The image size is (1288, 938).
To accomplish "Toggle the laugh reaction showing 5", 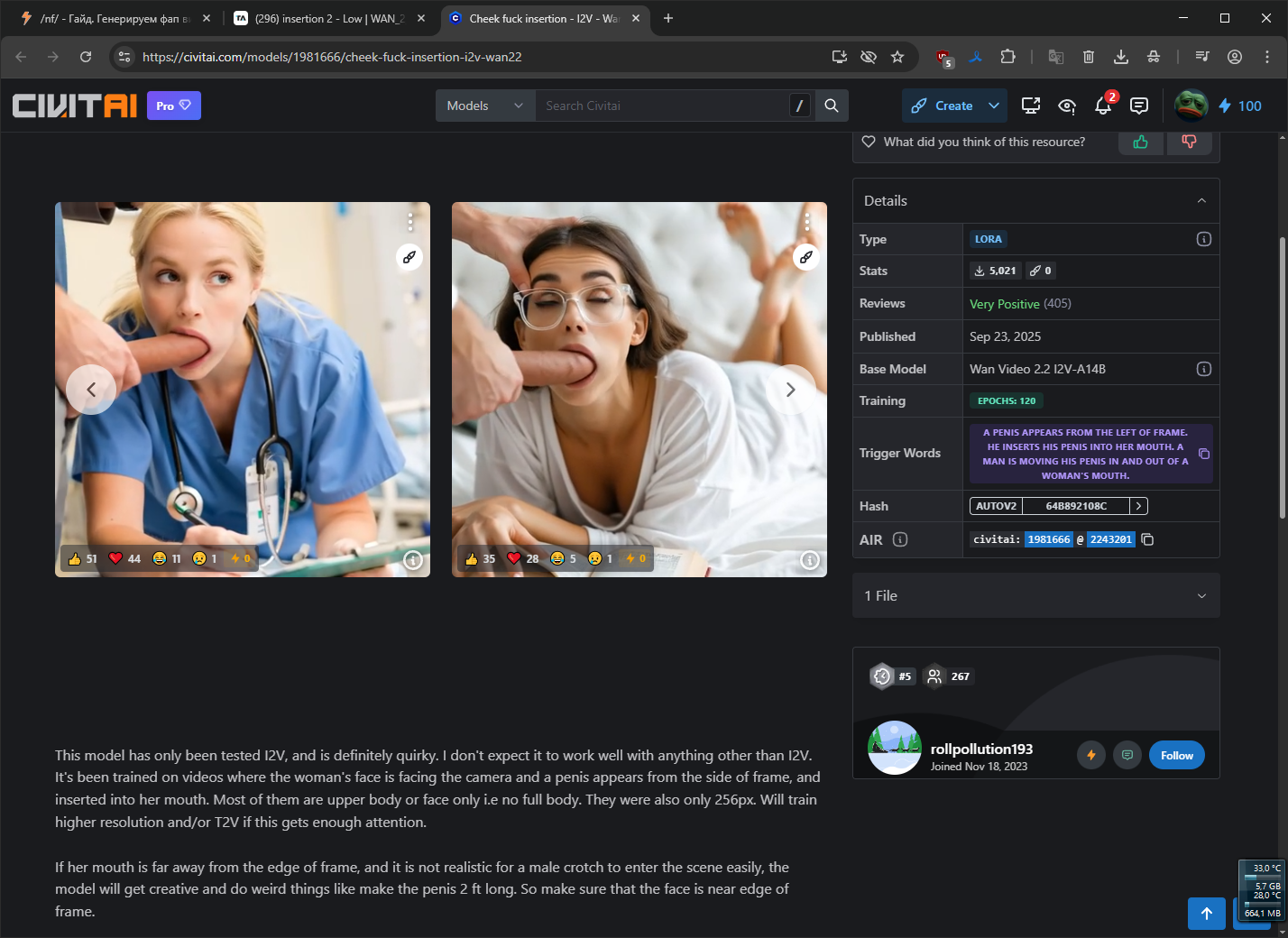I will click(564, 559).
